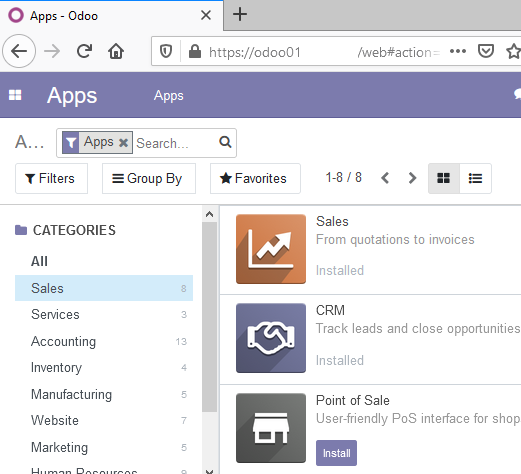Viewport: 521px width, 474px height.
Task: Click the Sales app title text
Action: [x=332, y=221]
